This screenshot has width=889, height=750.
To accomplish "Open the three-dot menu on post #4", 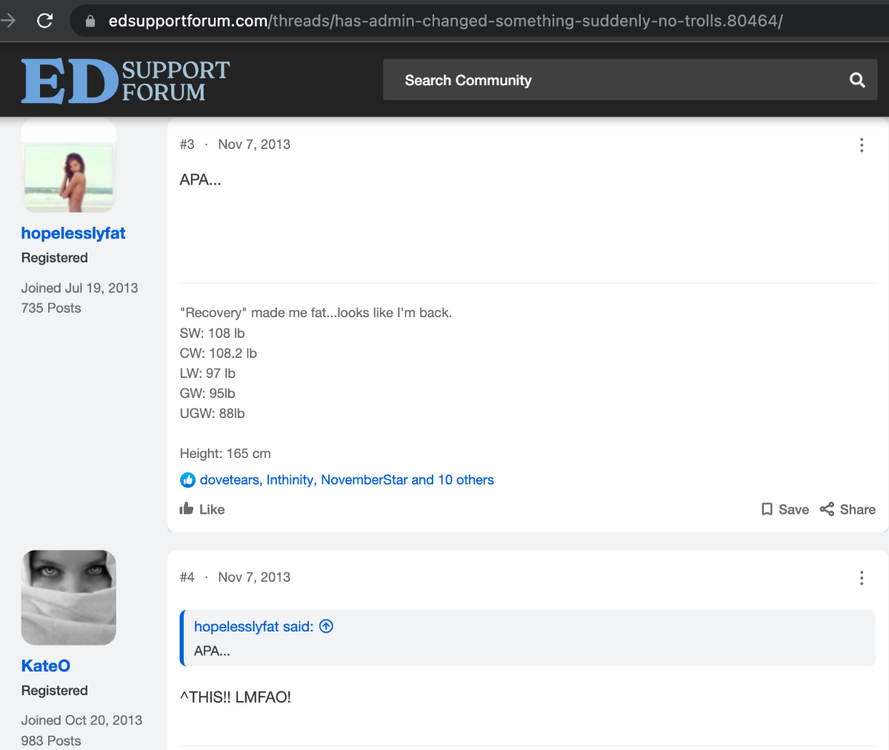I will [861, 578].
